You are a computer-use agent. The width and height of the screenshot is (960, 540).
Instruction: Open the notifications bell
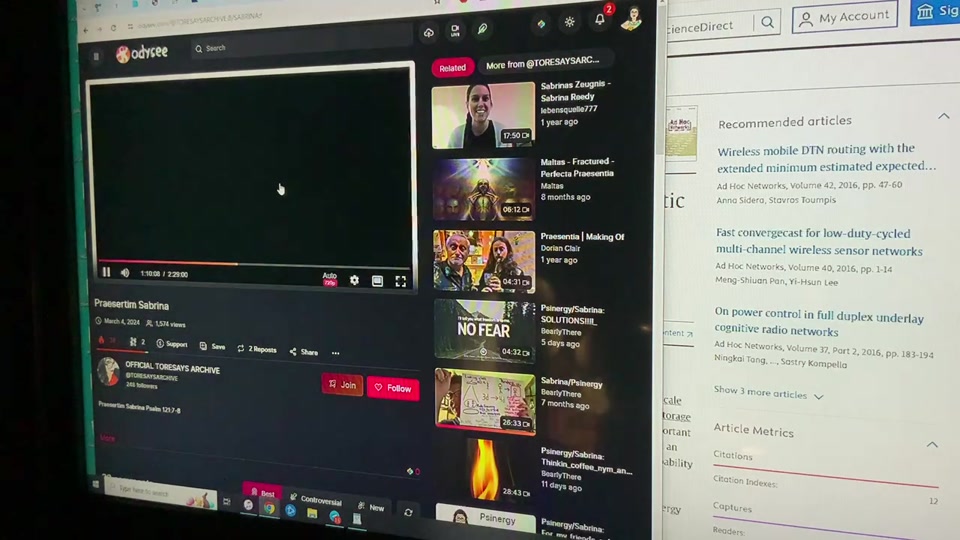click(x=600, y=19)
